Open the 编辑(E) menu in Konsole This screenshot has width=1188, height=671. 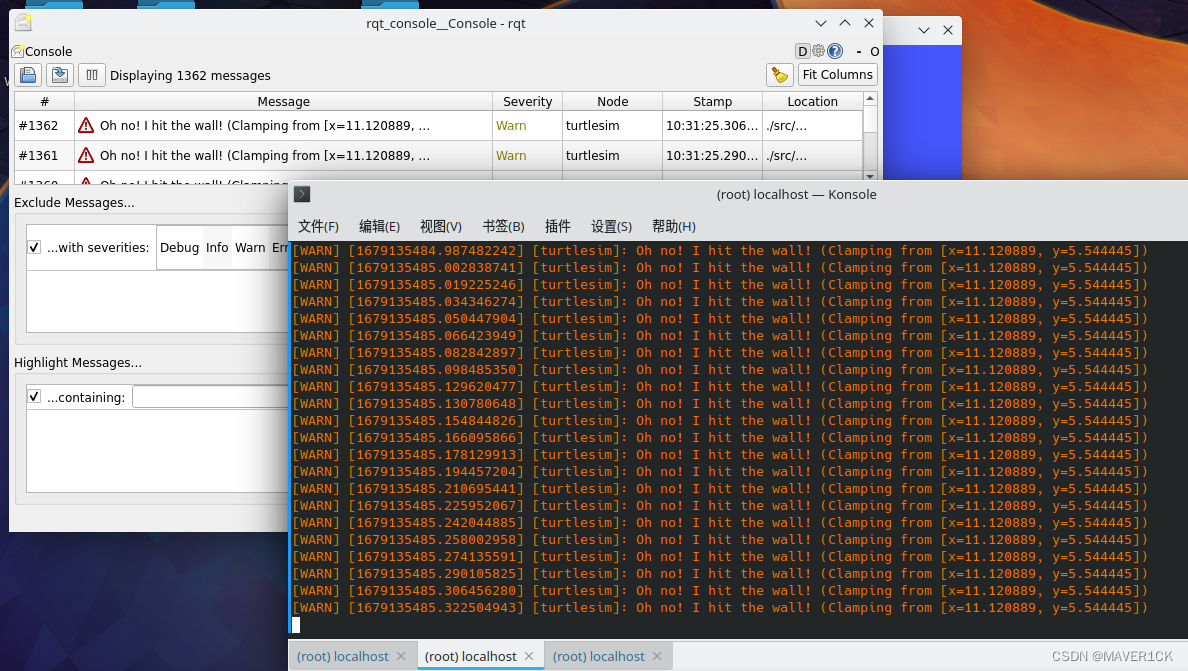click(379, 226)
